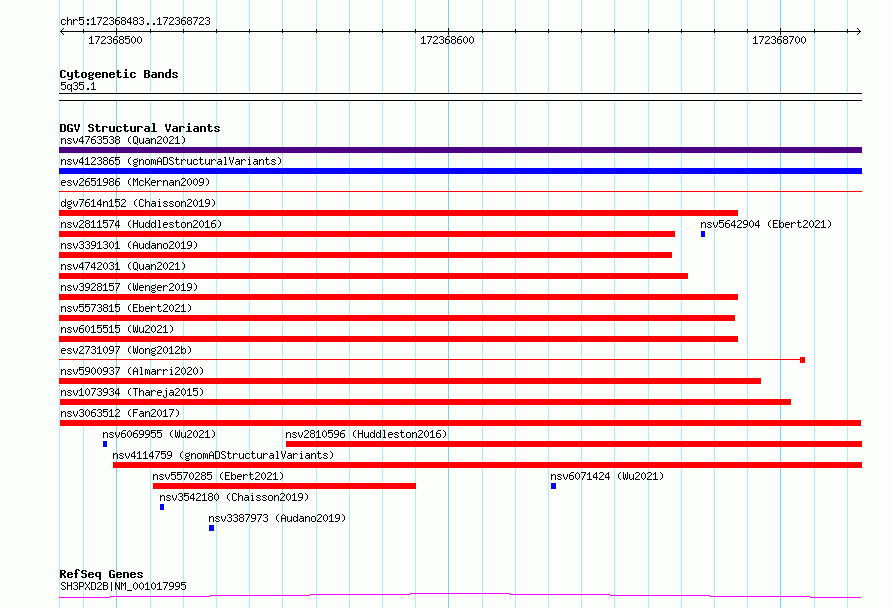This screenshot has height=608, width=890.
Task: Click the nsv3387973 (Audano2019) label text
Action: 277,518
